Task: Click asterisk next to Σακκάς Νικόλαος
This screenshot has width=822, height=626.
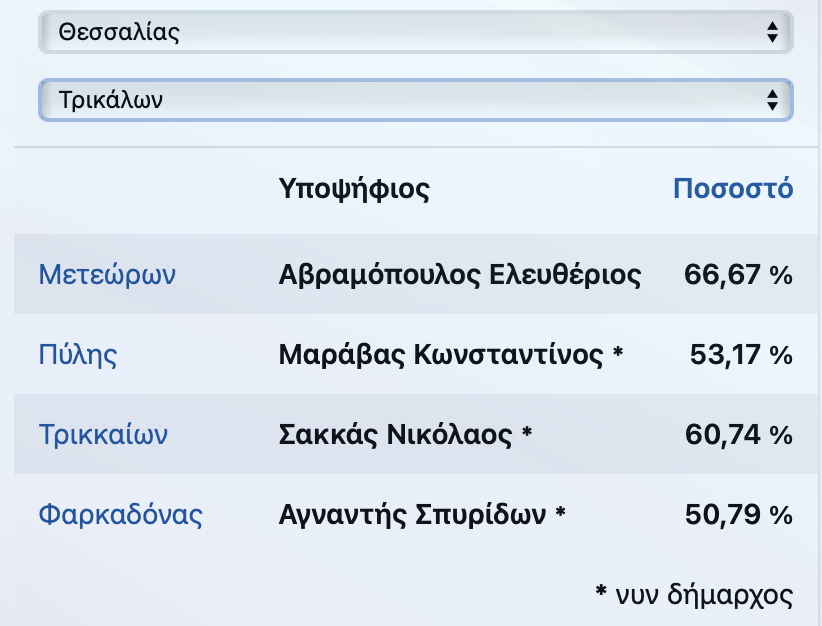Action: click(x=527, y=433)
